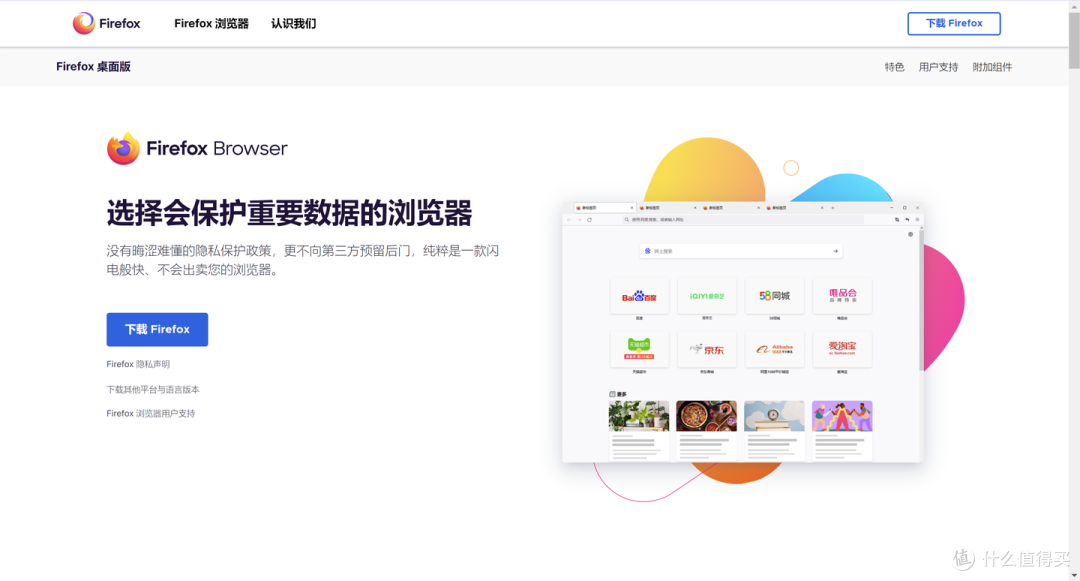This screenshot has width=1080, height=581.
Task: Open the Firefox 浏览器 menu
Action: point(211,23)
